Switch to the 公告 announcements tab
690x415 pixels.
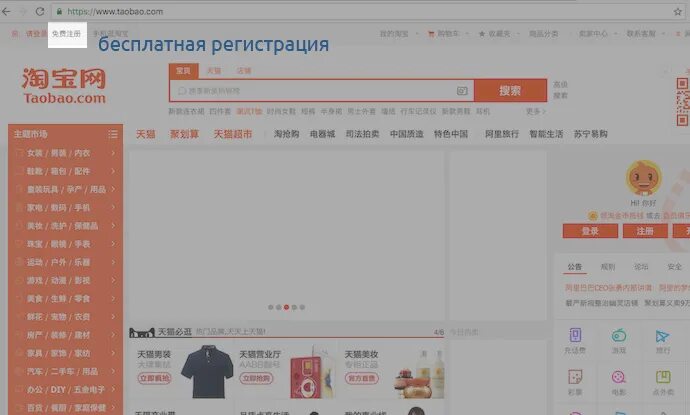pyautogui.click(x=575, y=267)
